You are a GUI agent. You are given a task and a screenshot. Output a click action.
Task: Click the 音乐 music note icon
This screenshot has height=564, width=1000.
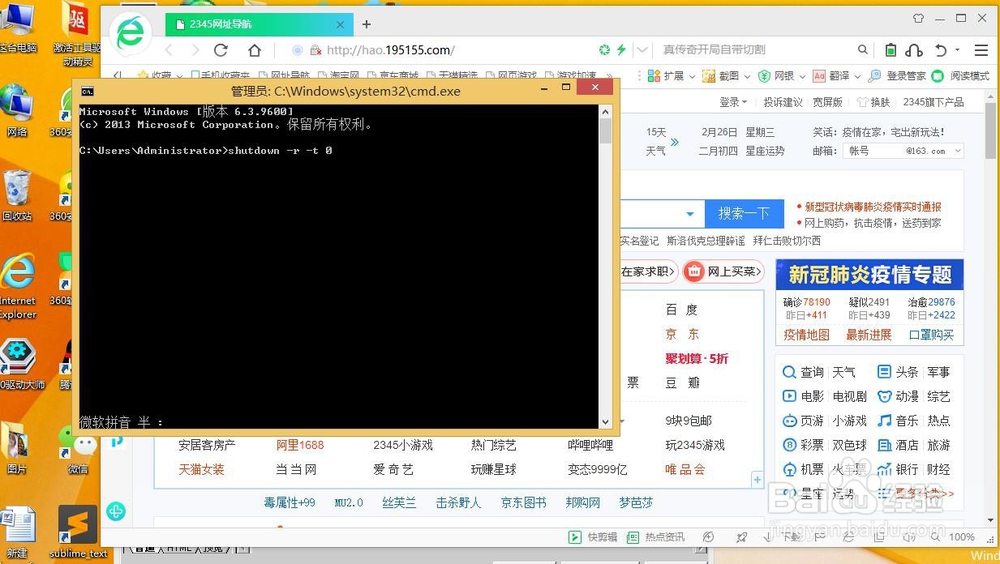point(884,420)
